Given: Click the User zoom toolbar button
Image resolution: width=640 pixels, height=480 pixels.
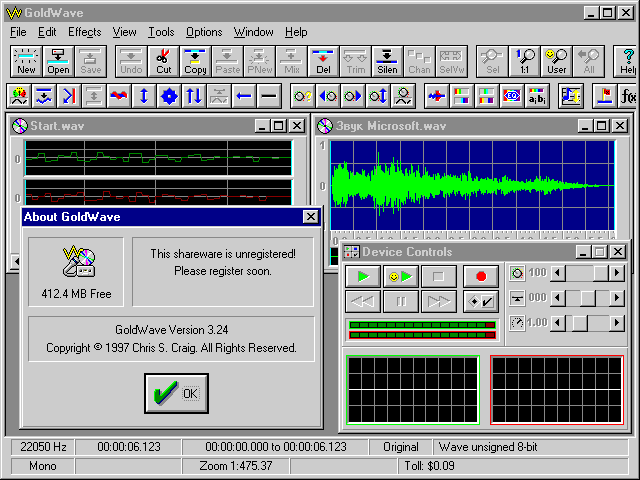Looking at the screenshot, I should [x=556, y=61].
